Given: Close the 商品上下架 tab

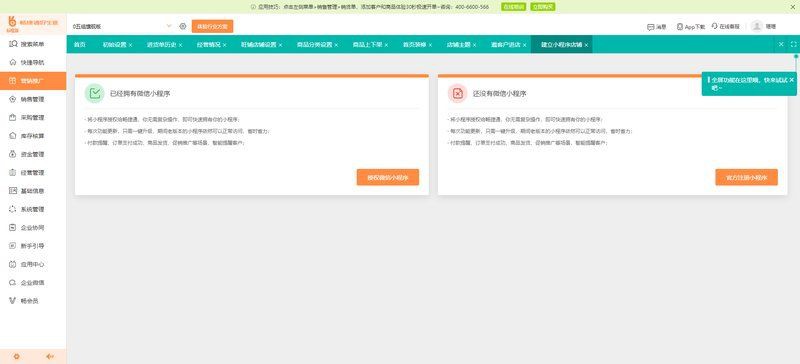Looking at the screenshot, I should (x=386, y=45).
